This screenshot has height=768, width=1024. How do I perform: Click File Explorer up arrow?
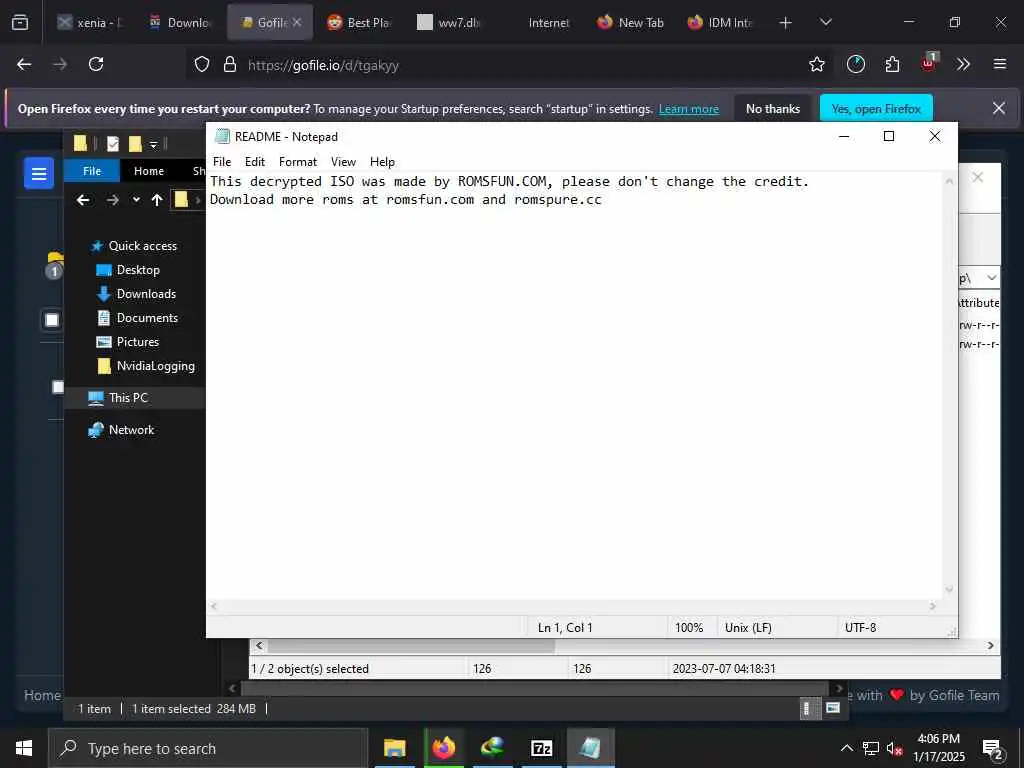click(x=157, y=200)
